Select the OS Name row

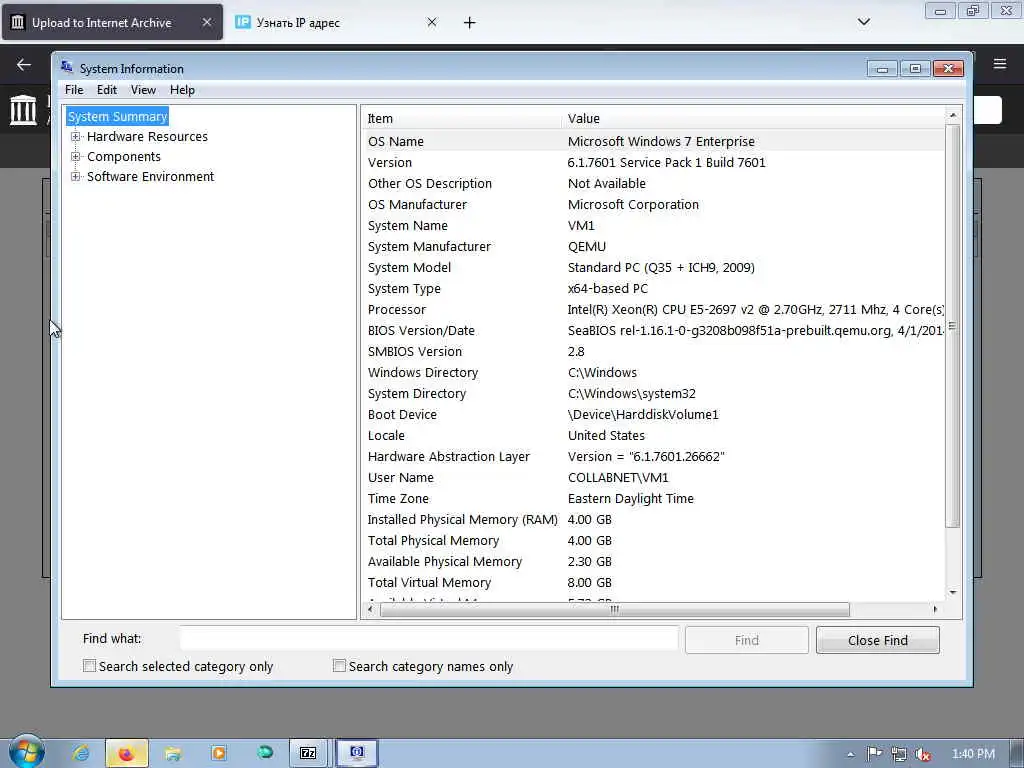tap(653, 142)
